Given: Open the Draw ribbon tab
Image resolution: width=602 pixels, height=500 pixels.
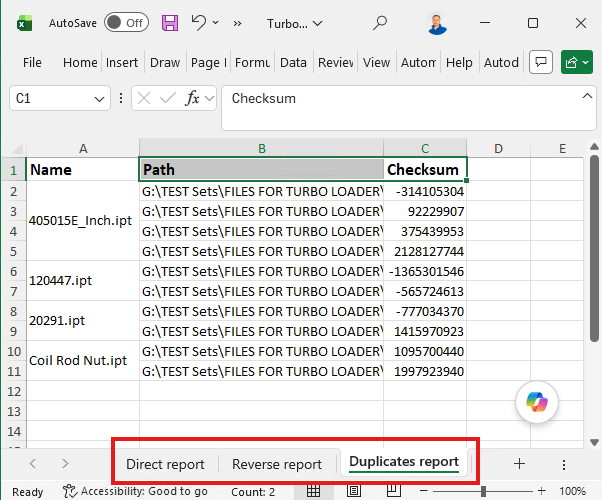Looking at the screenshot, I should 165,62.
